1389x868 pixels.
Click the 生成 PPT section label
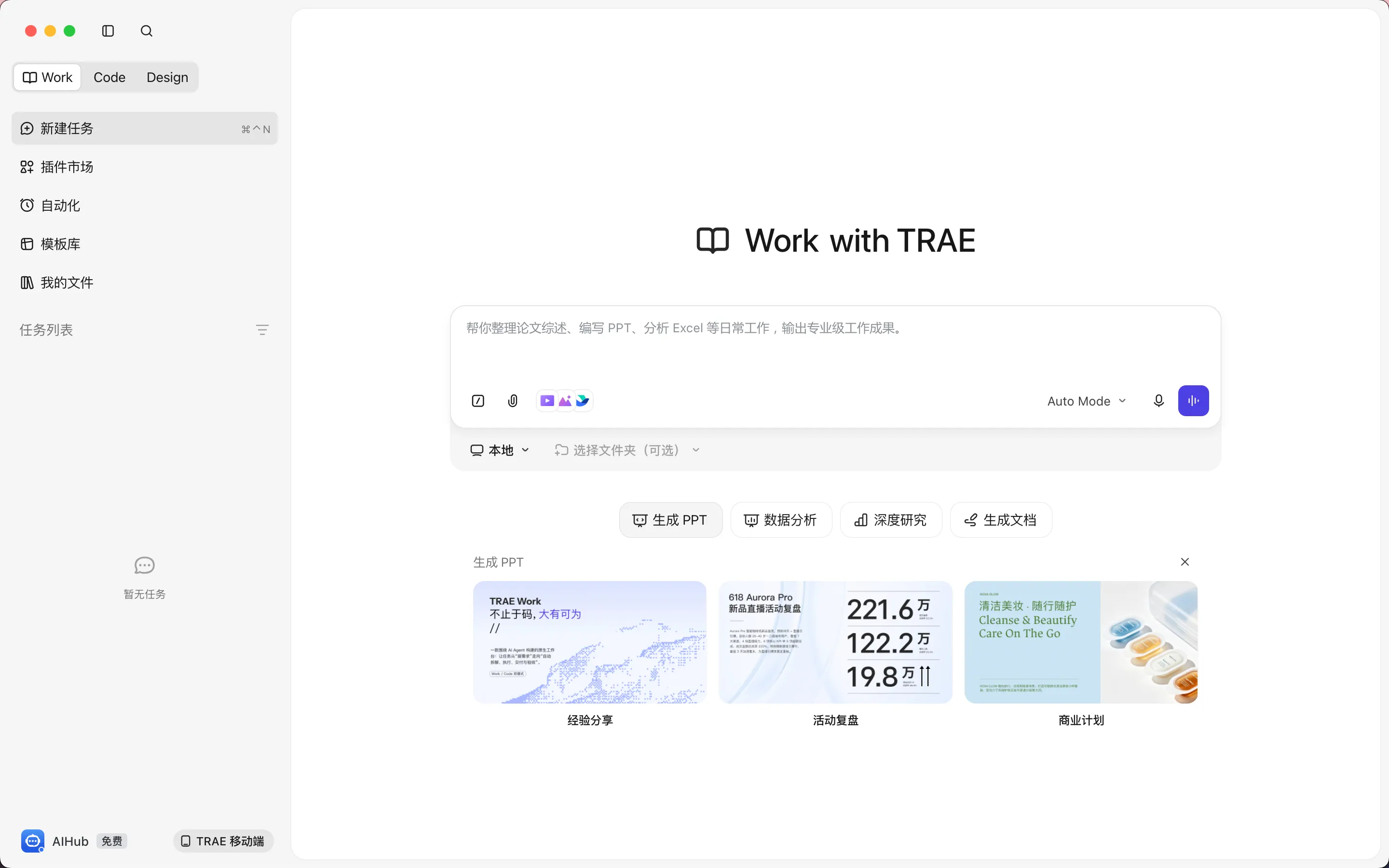click(498, 563)
